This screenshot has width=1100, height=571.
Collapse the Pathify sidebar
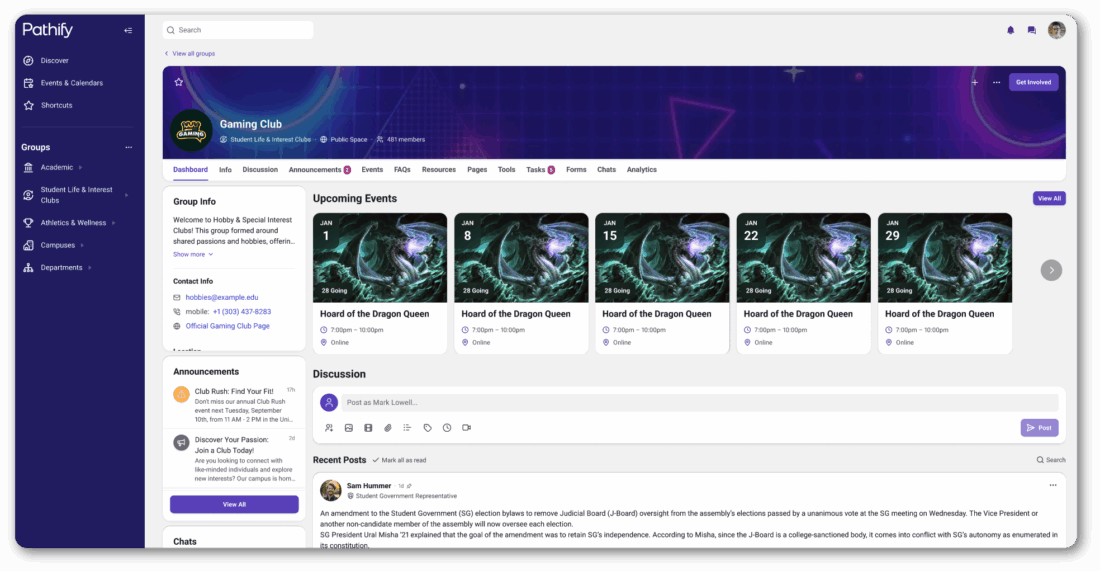pyautogui.click(x=128, y=31)
